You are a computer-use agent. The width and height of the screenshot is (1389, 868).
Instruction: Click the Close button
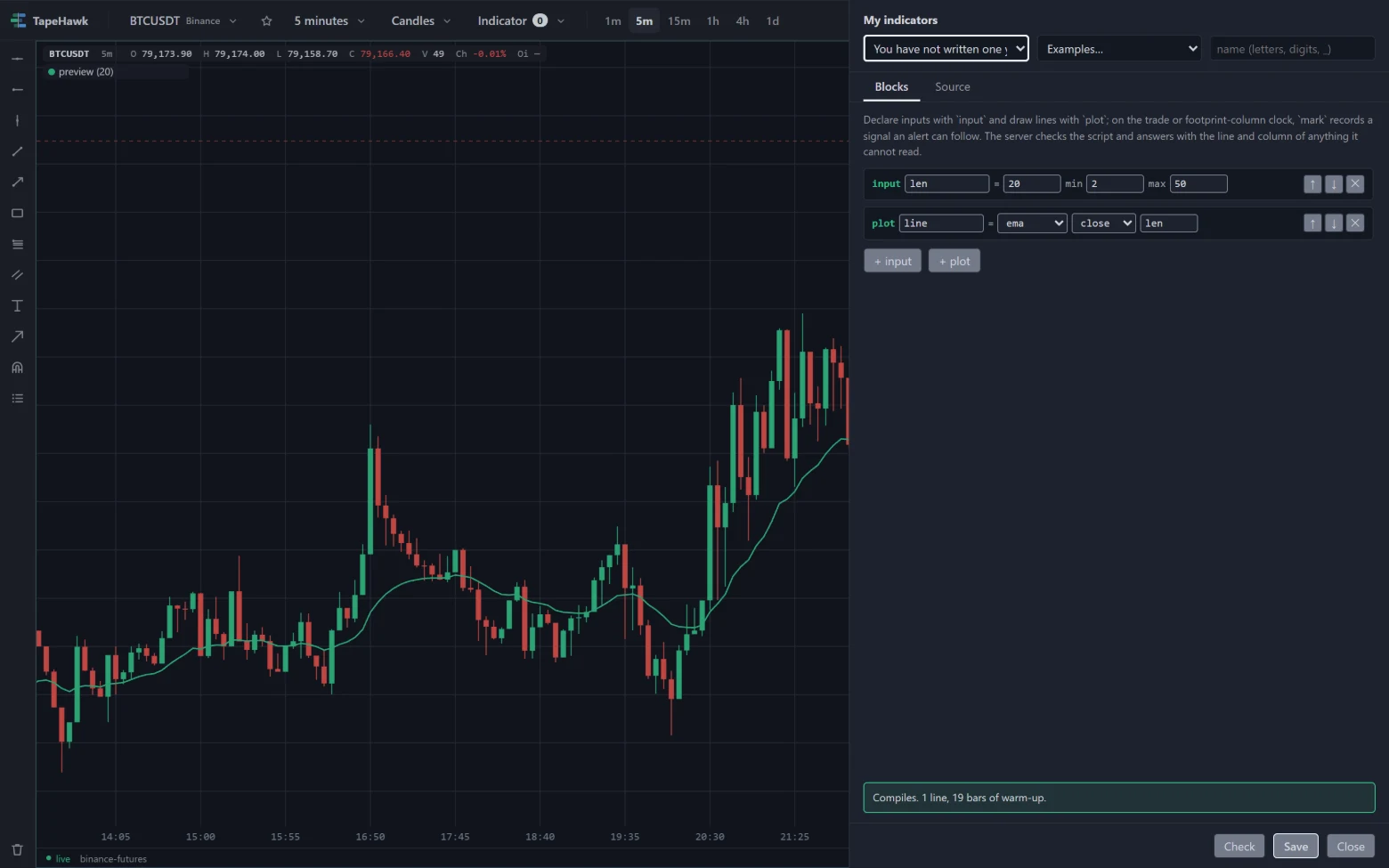tap(1351, 846)
